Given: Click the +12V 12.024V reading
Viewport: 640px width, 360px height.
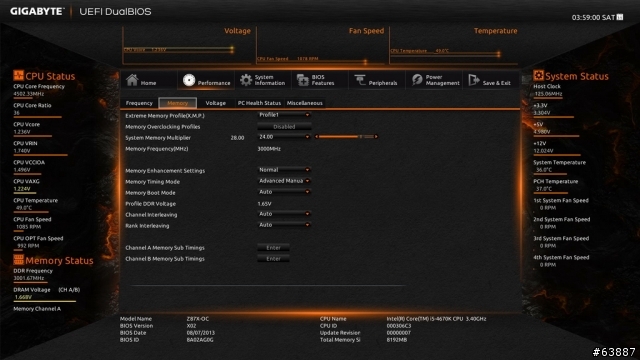Looking at the screenshot, I should click(543, 151).
